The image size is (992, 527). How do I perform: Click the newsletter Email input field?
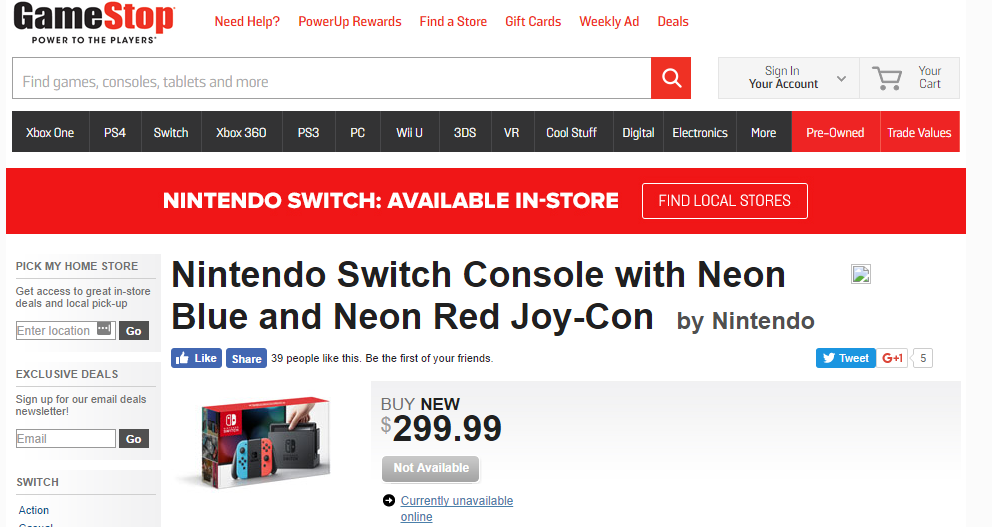pos(66,439)
